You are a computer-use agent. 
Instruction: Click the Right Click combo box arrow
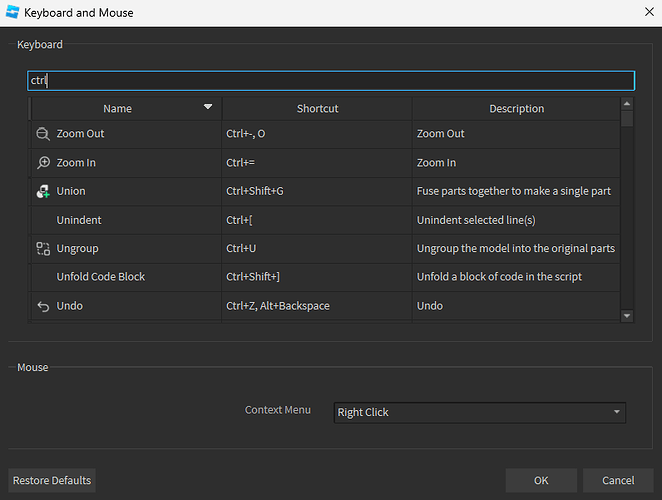(x=616, y=412)
